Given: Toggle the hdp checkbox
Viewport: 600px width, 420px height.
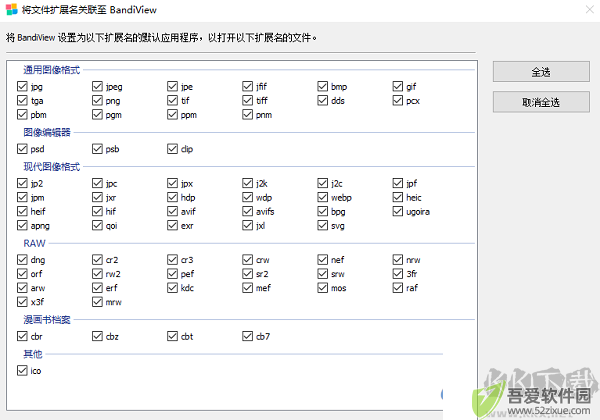Looking at the screenshot, I should [172, 197].
